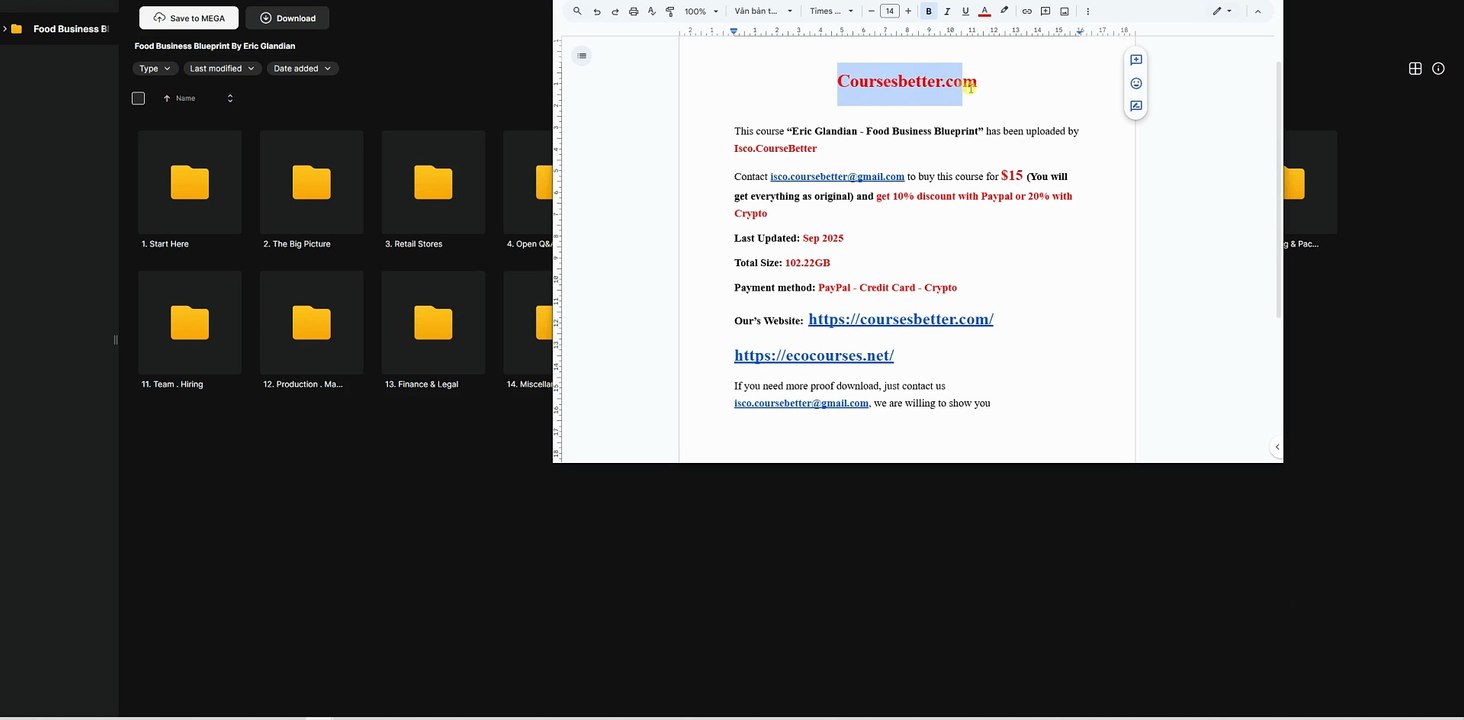
Task: Click the add comment icon in the side bubble
Action: click(x=1136, y=60)
